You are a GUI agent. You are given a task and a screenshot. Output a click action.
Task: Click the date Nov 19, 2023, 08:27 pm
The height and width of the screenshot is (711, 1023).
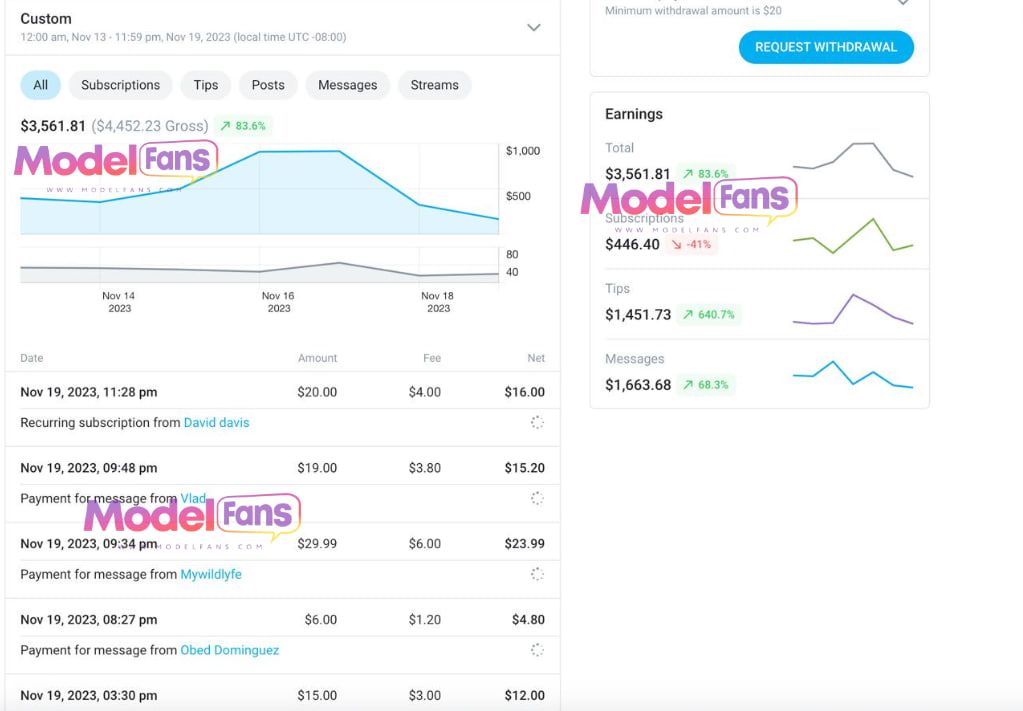tap(89, 620)
